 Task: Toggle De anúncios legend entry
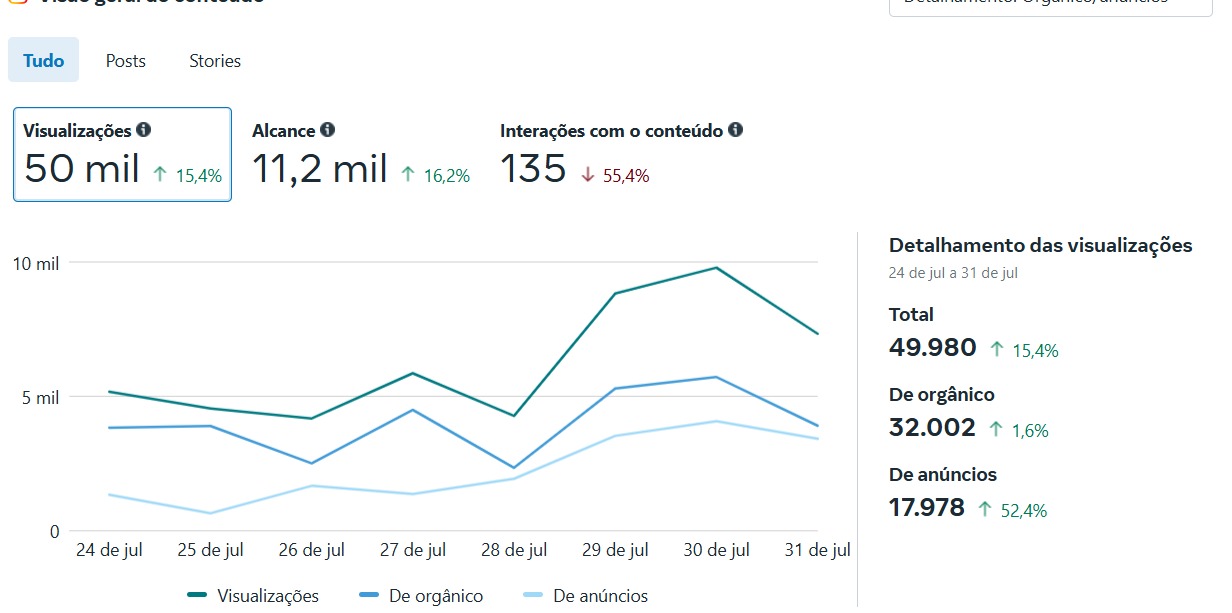tap(586, 596)
